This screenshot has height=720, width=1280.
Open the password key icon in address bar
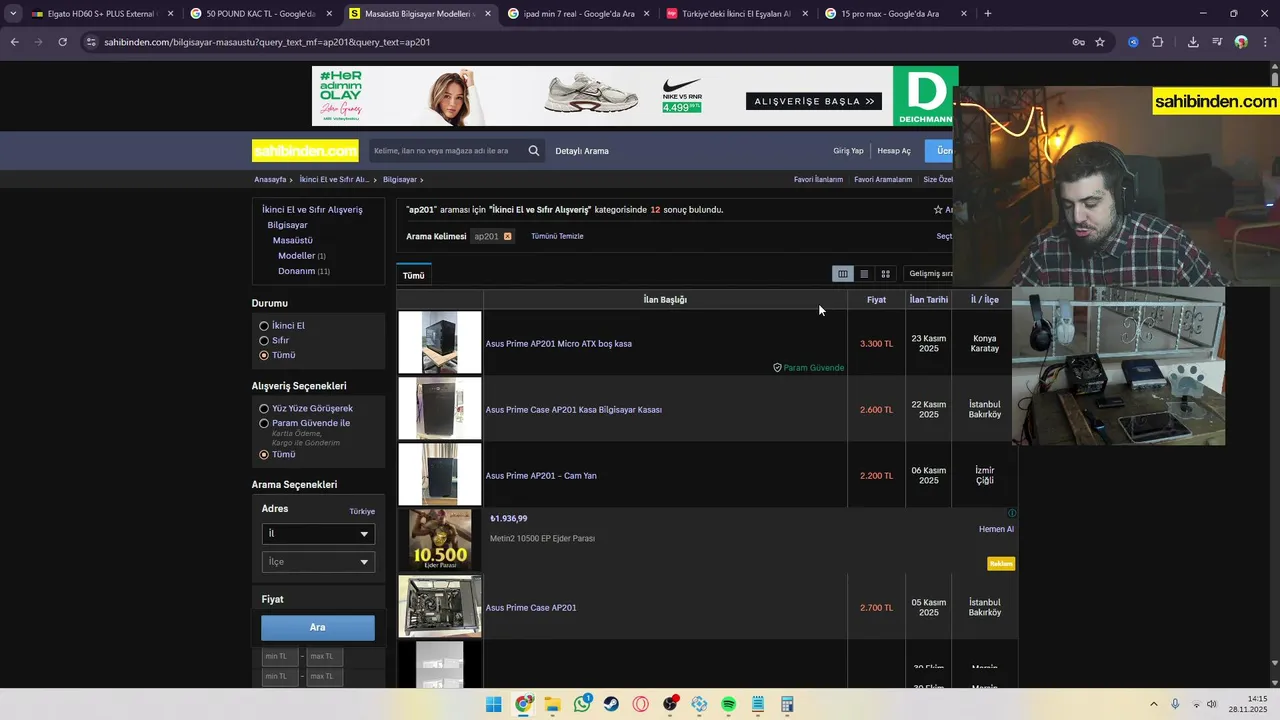pos(1078,42)
